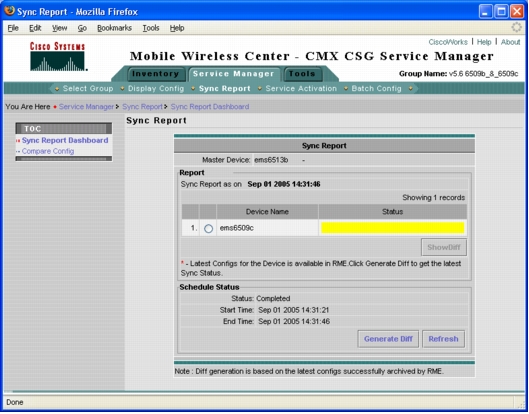This screenshot has height=414, width=529.
Task: Click the Firefox throbber activity icon
Action: click(x=517, y=27)
